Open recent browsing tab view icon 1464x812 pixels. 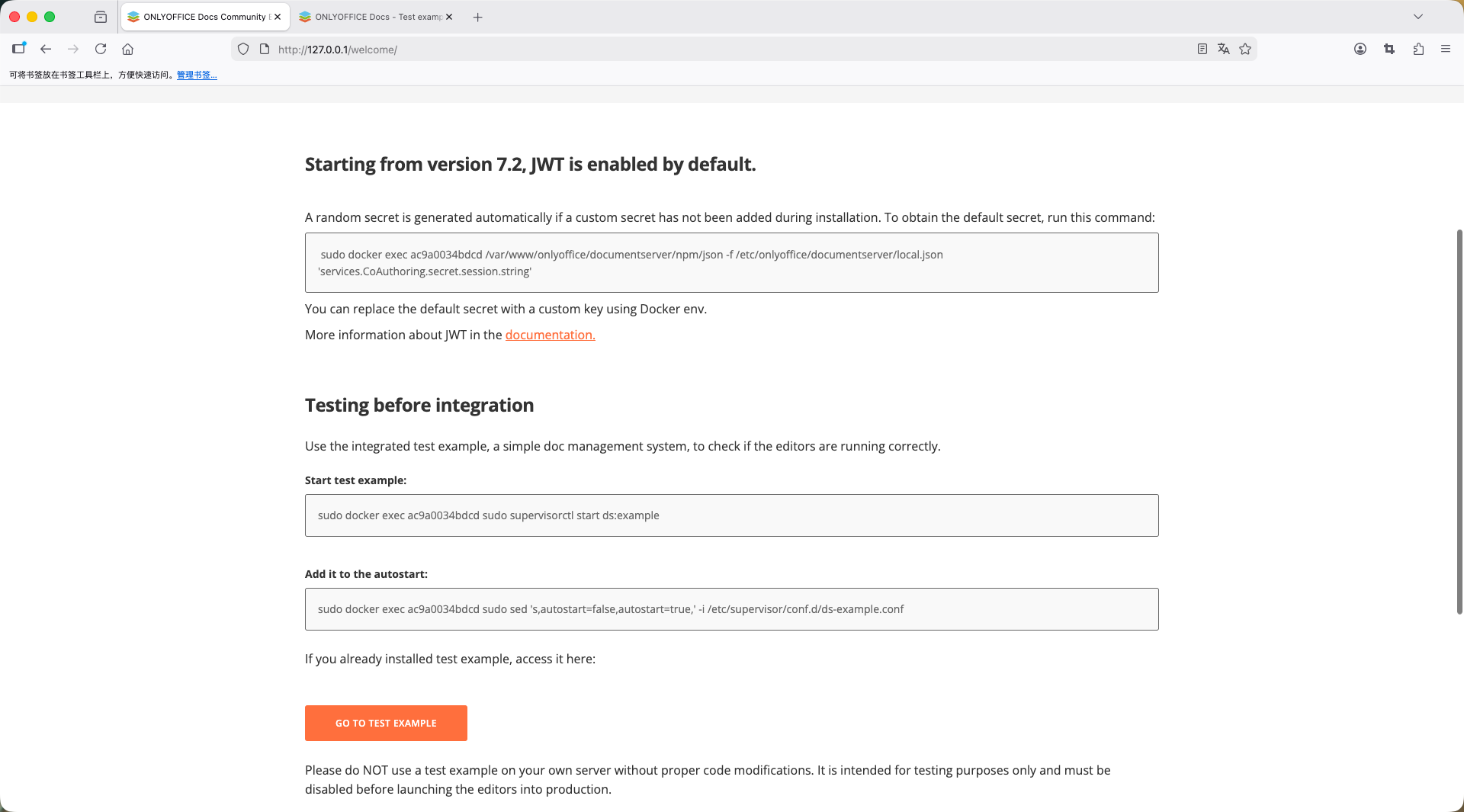[x=101, y=17]
